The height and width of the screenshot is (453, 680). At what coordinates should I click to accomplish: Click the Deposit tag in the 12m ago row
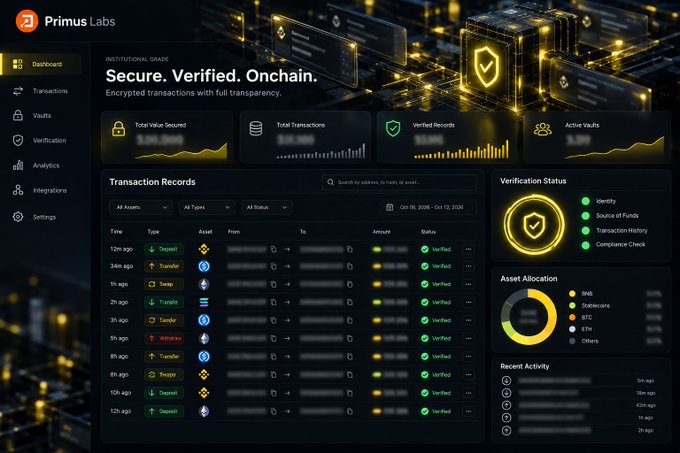(x=164, y=249)
